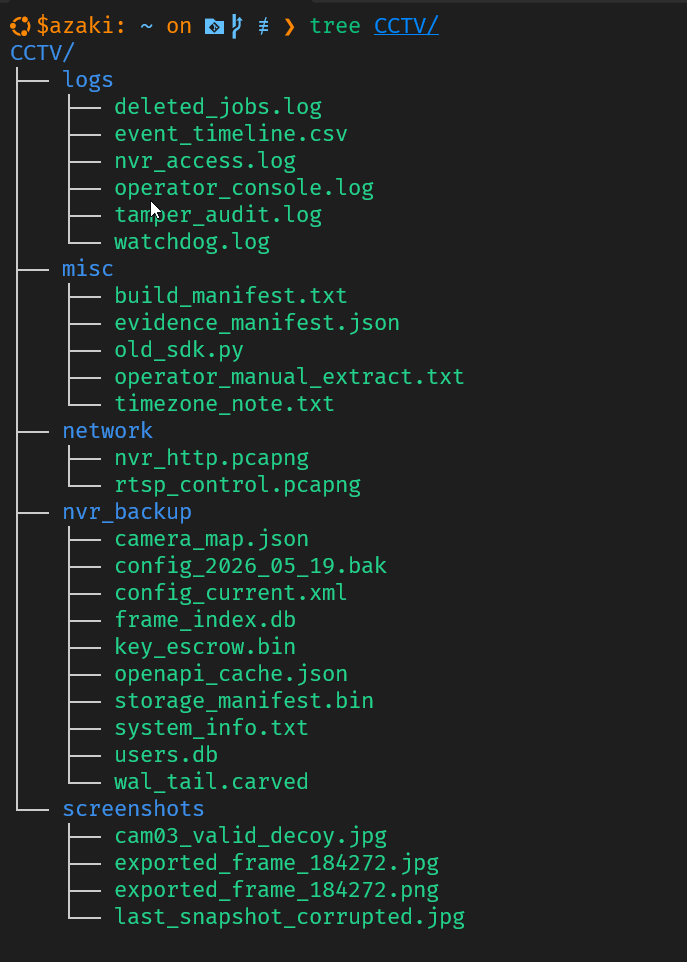Click the wal_tail.carved file name
687x962 pixels.
point(211,782)
